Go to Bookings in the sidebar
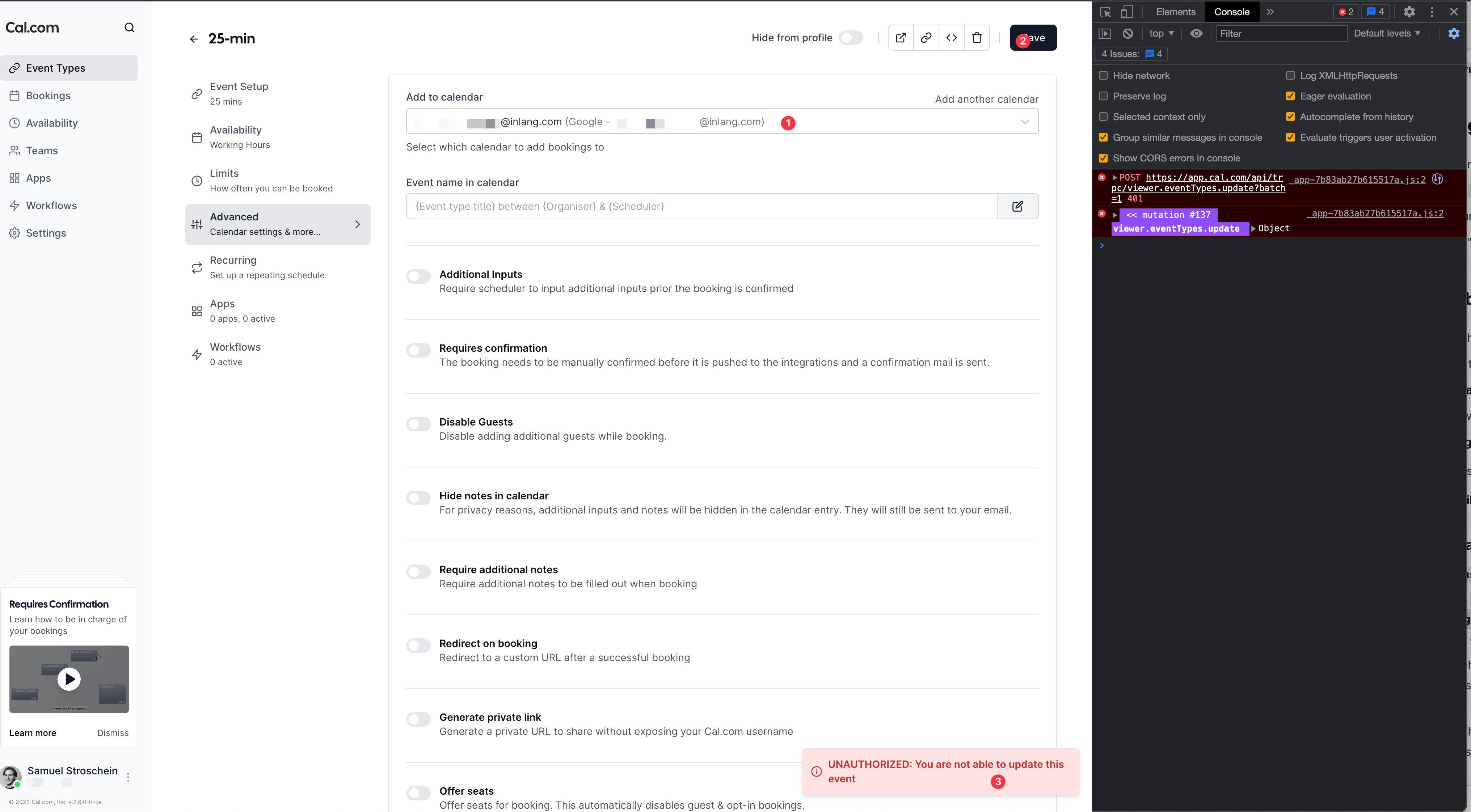 pos(48,96)
